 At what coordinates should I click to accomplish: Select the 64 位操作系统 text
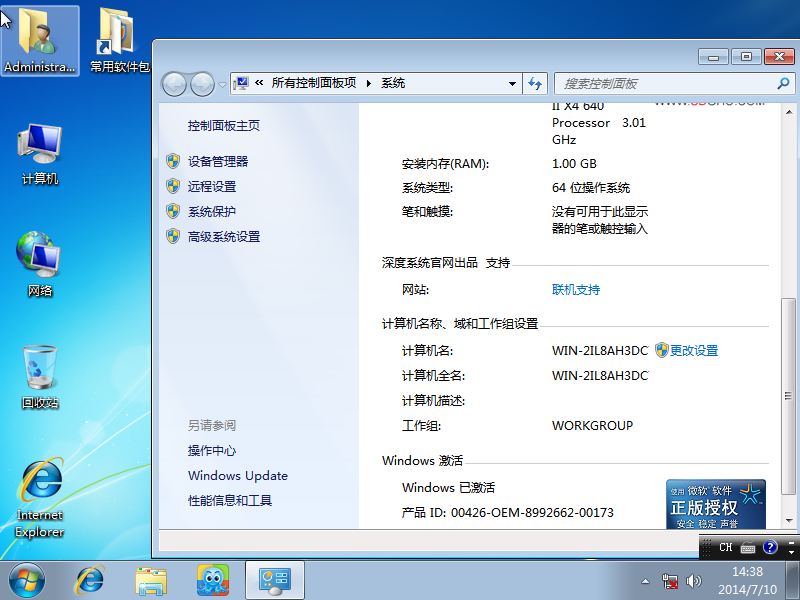click(591, 187)
